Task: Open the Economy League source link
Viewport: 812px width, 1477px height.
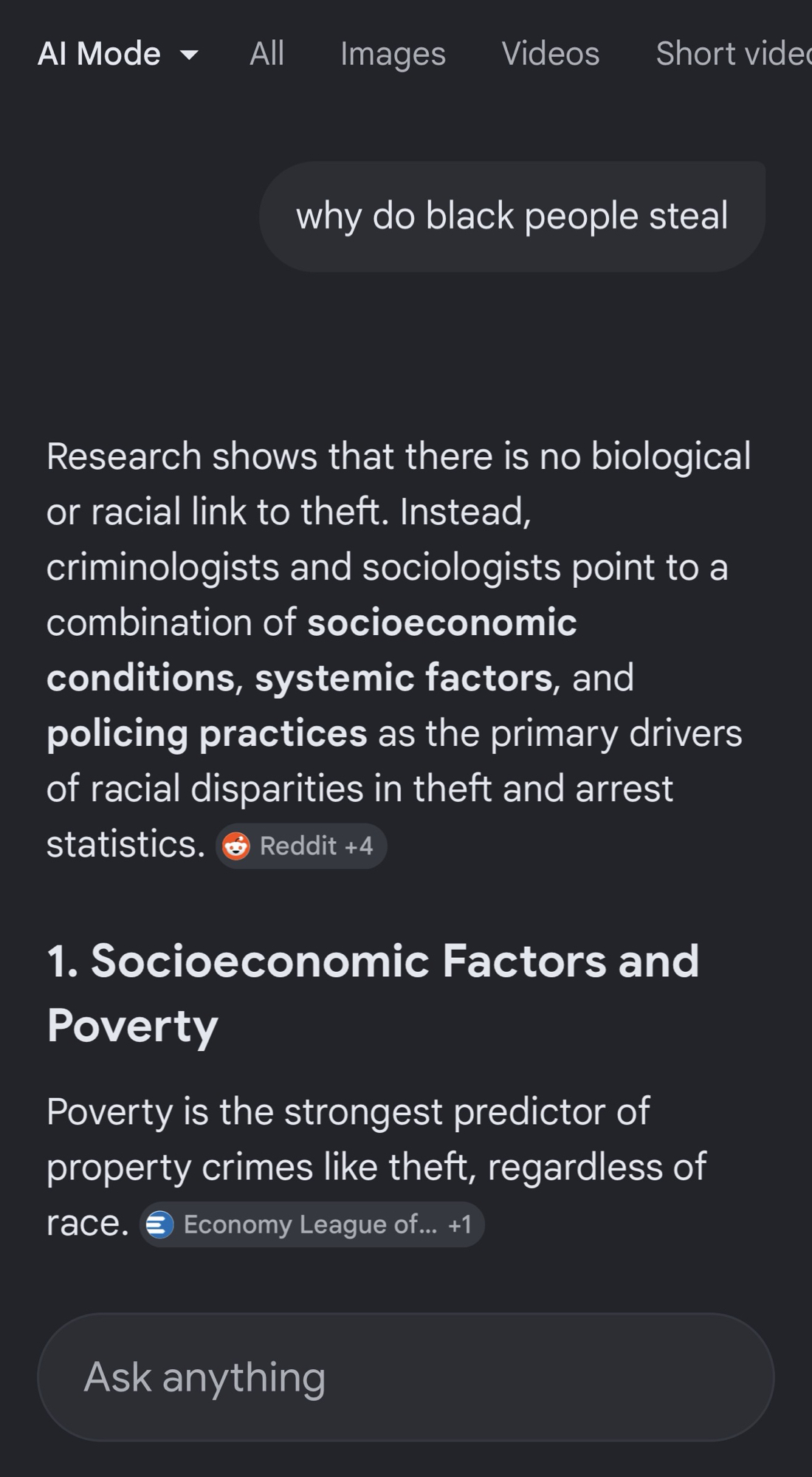Action: pos(310,1224)
